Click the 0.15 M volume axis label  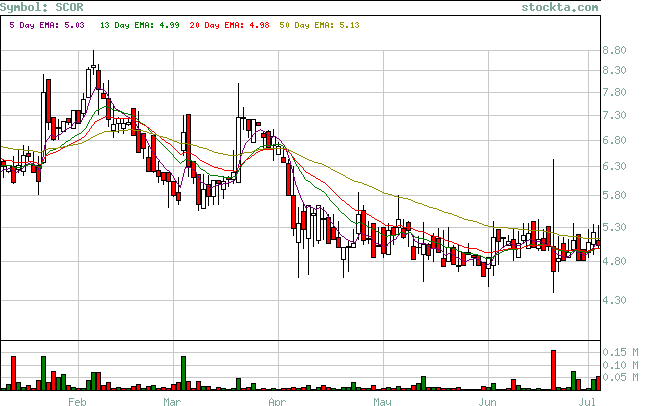click(620, 353)
